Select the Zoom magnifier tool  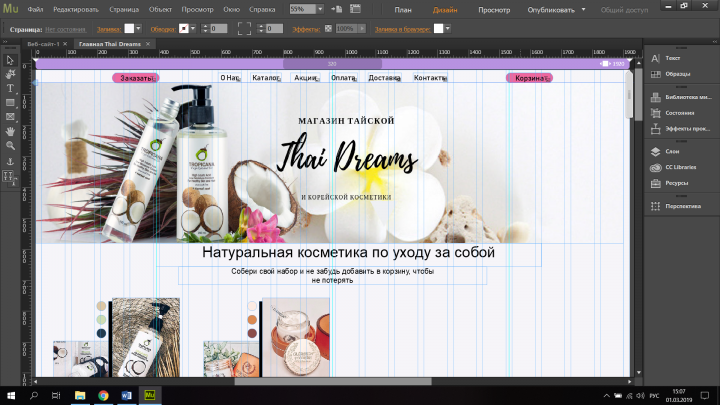tap(10, 146)
